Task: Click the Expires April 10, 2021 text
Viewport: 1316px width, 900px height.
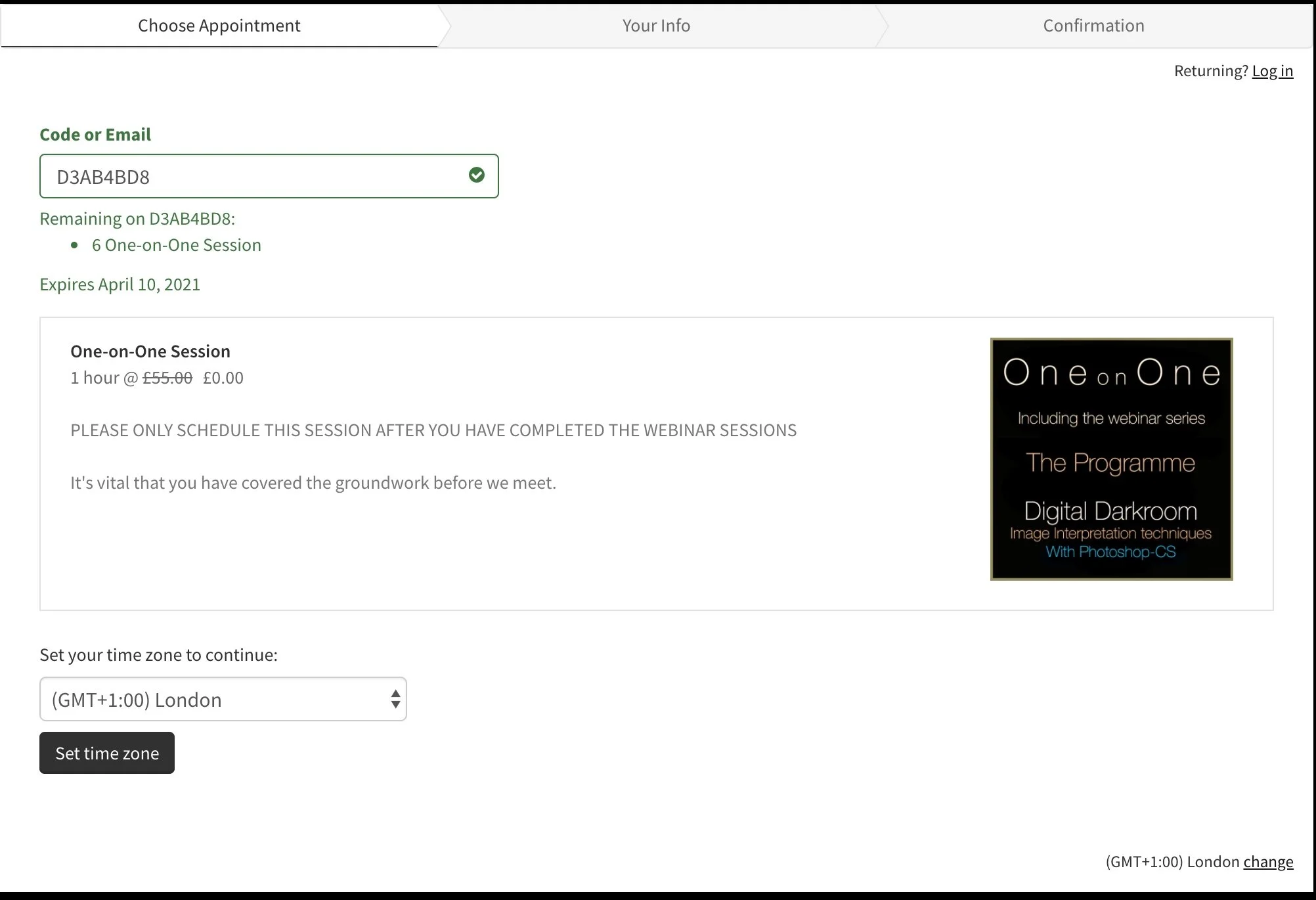Action: pos(120,284)
